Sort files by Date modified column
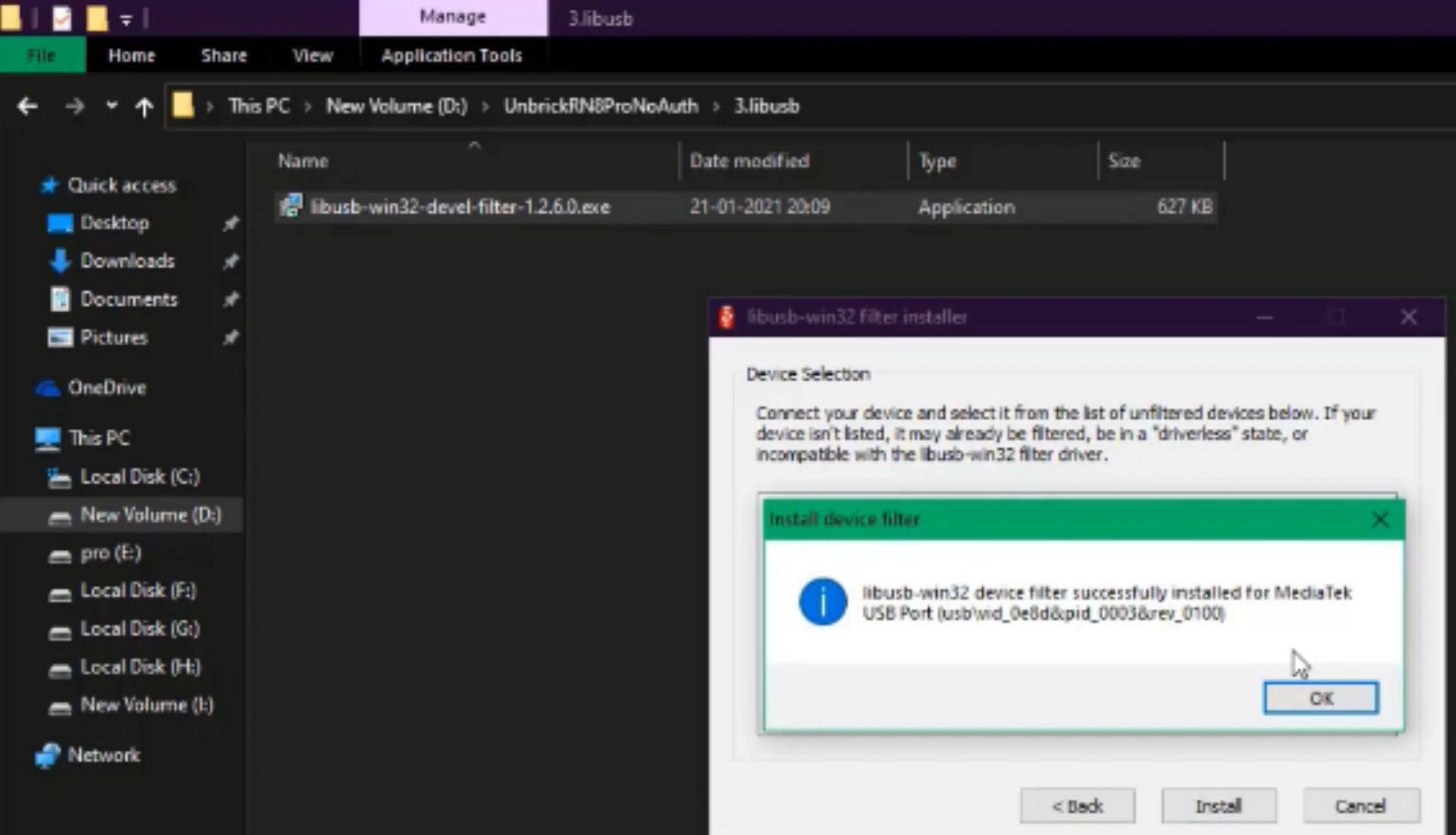The width and height of the screenshot is (1456, 835). [x=749, y=161]
